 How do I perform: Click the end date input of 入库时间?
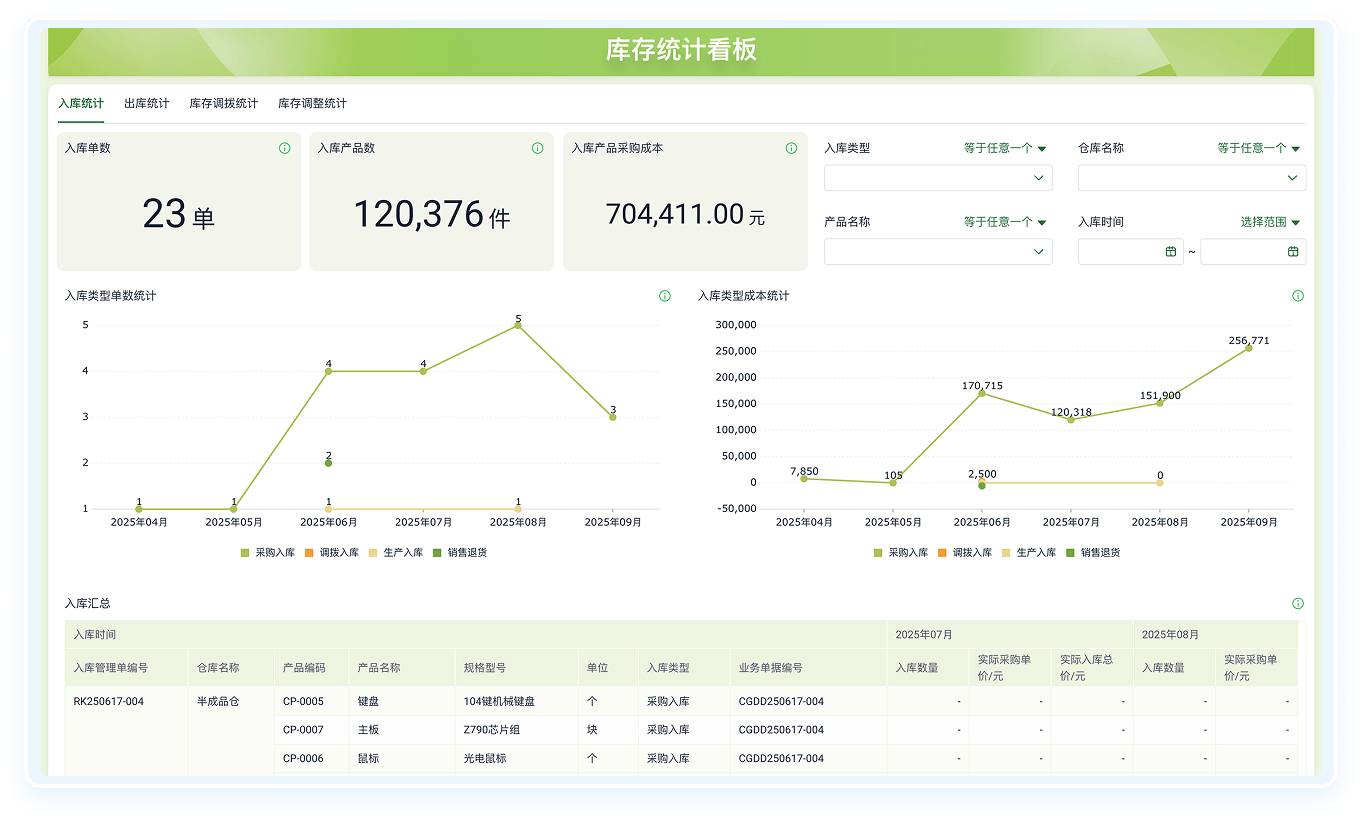pos(1253,252)
